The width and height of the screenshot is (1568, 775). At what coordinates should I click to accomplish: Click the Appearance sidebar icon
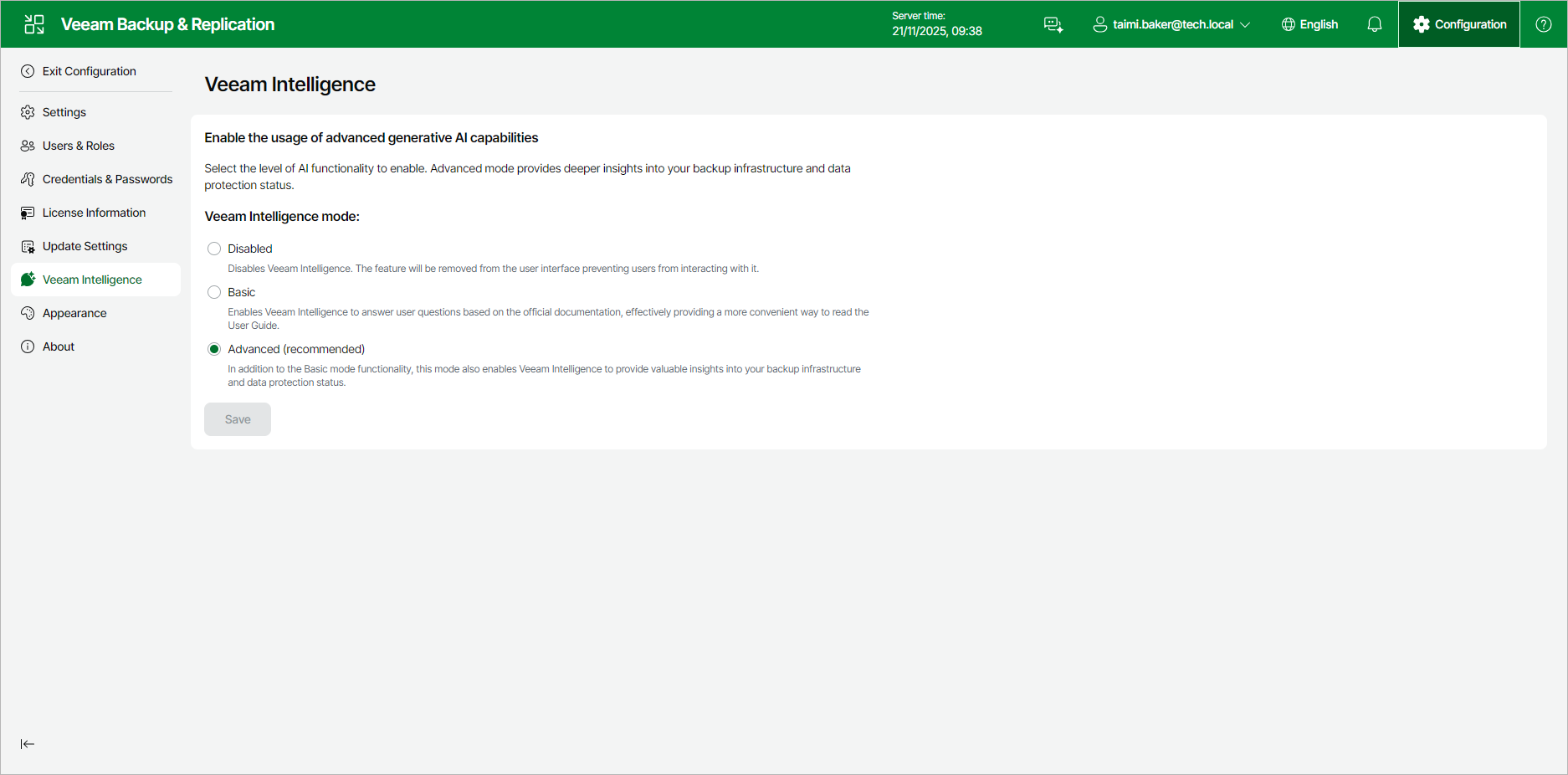click(28, 312)
